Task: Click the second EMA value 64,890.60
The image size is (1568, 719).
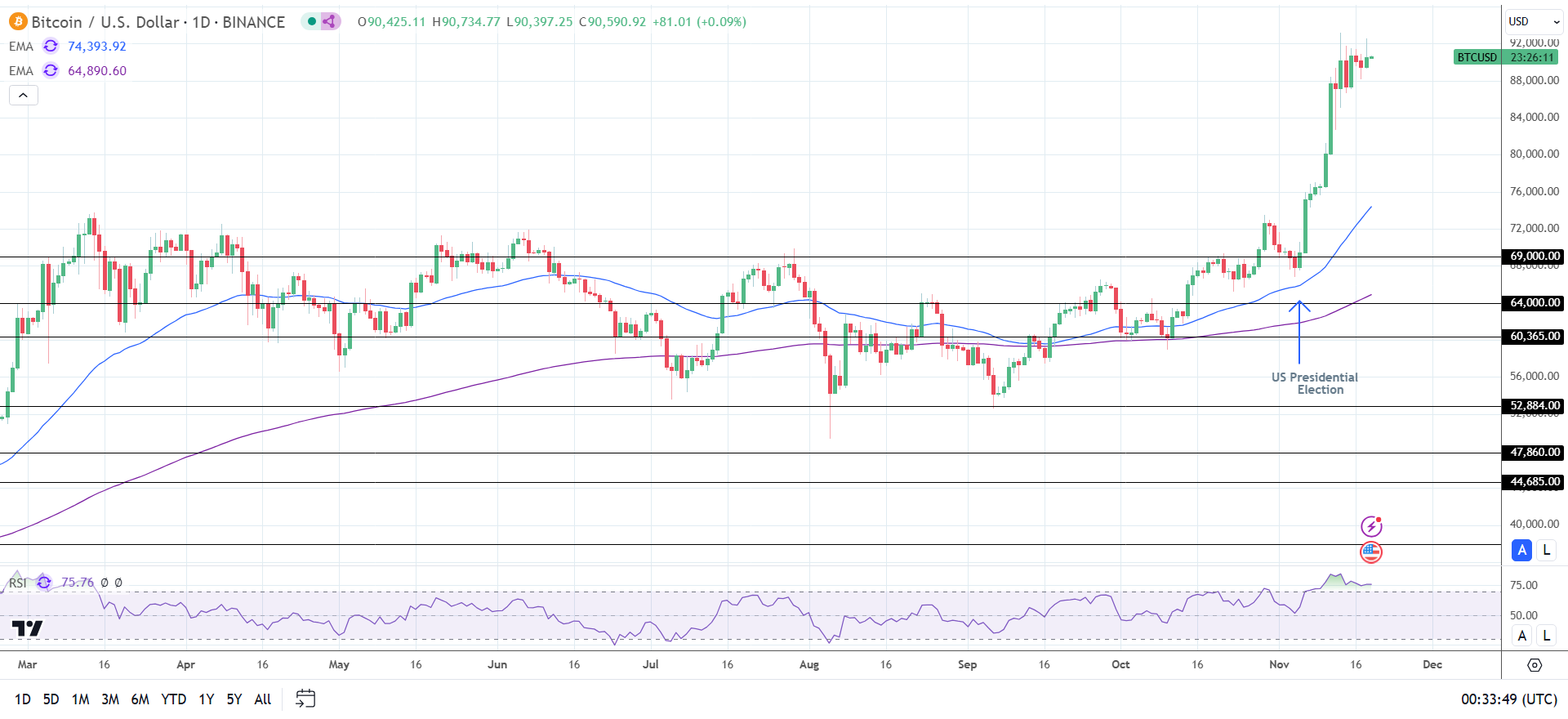Action: 97,71
